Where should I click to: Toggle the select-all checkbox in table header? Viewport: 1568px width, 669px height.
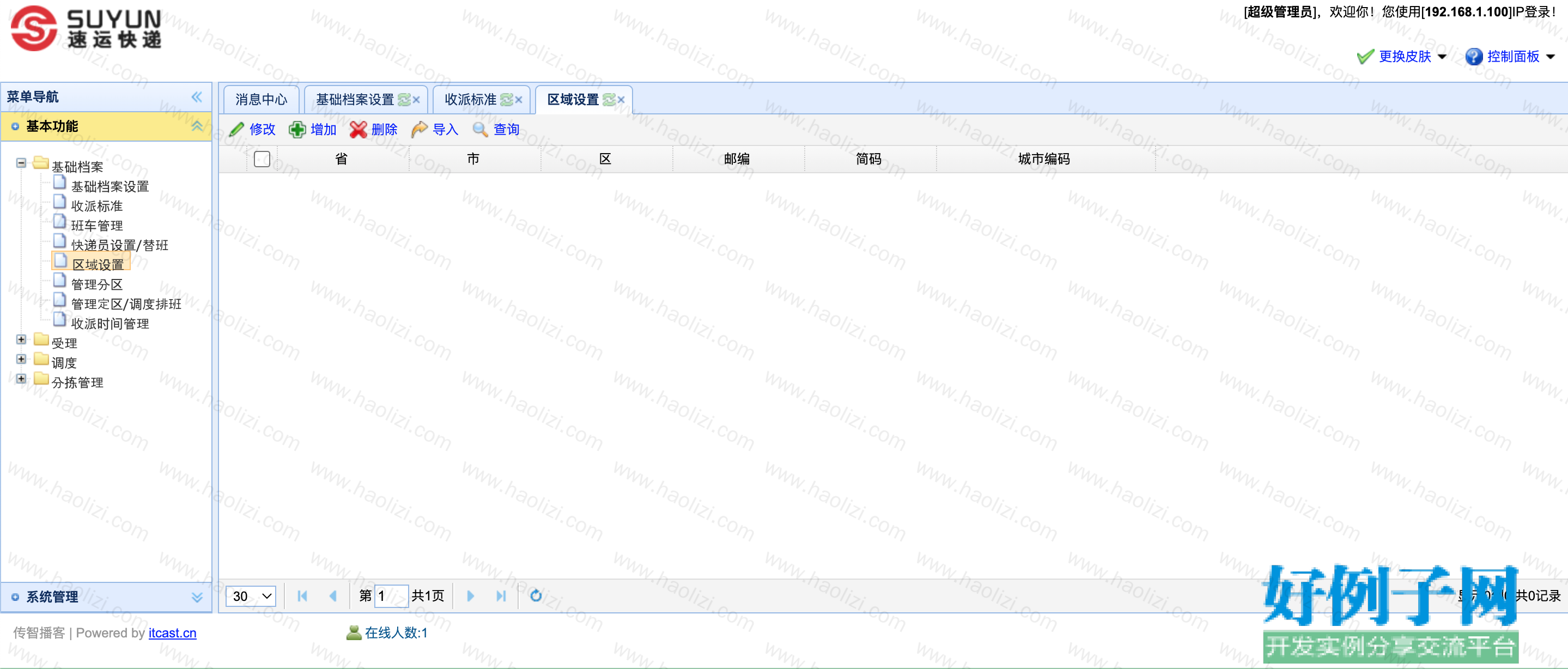[x=262, y=159]
